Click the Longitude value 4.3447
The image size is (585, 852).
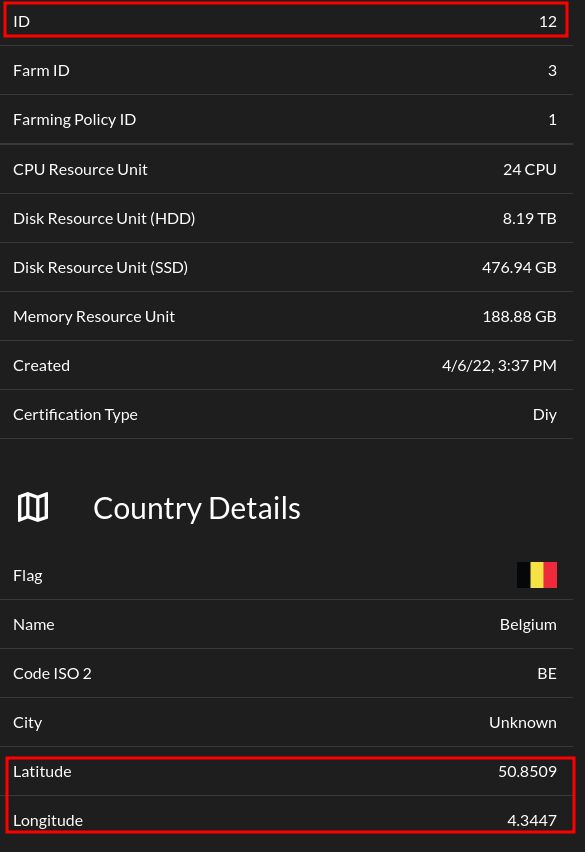tap(531, 819)
